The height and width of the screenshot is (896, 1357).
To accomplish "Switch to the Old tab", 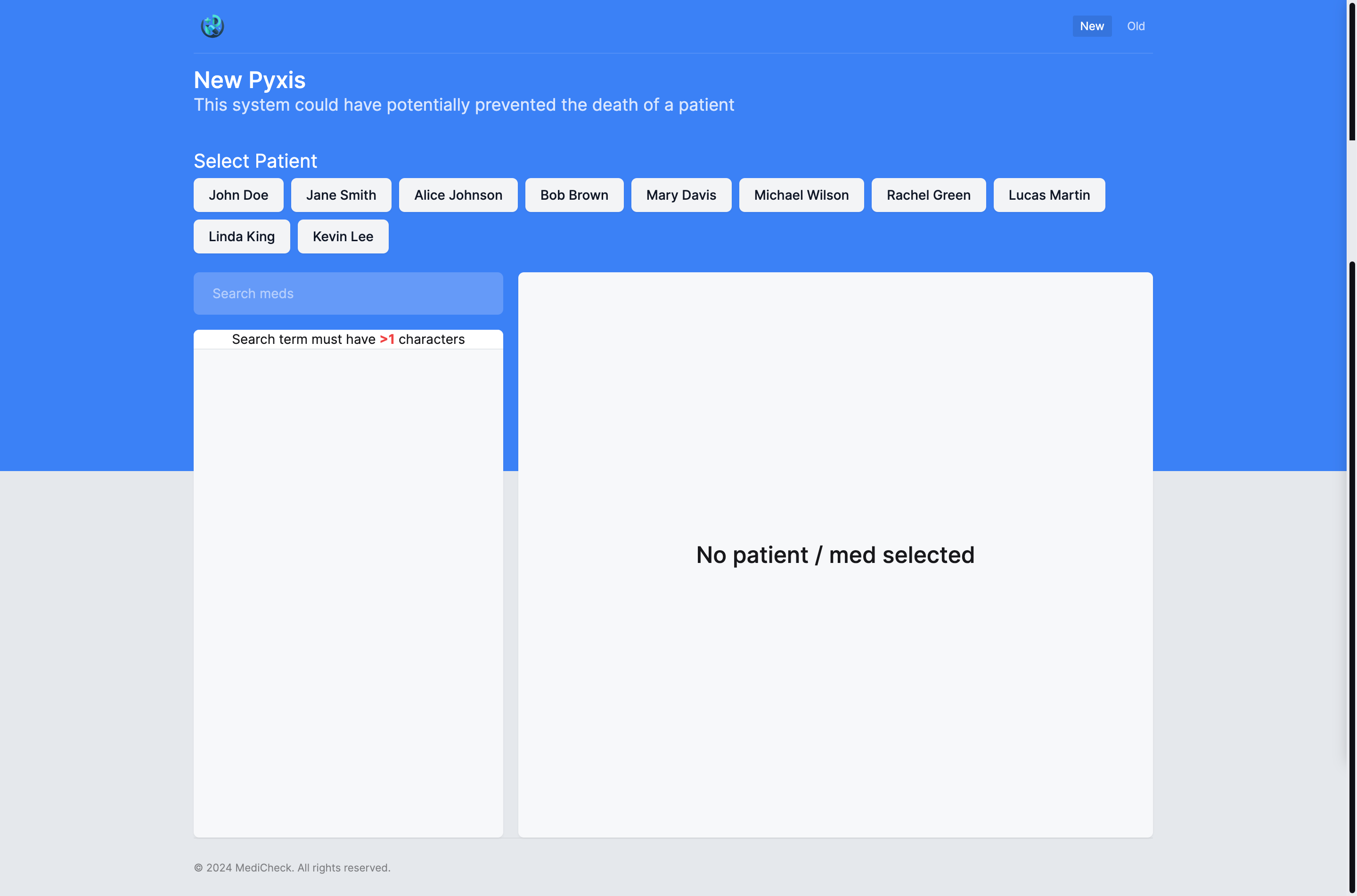I will pos(1135,26).
